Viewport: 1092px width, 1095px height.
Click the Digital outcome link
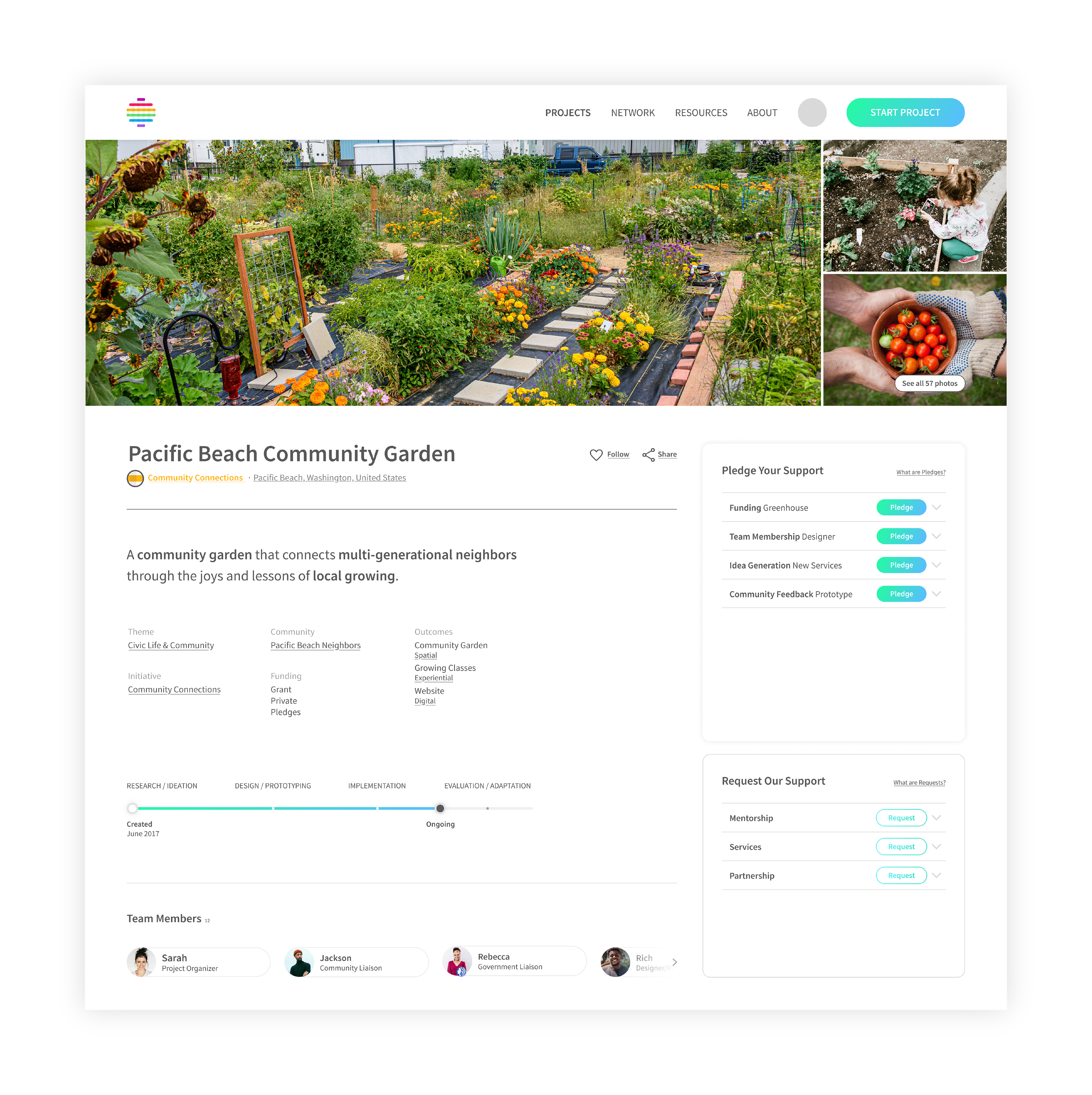(x=425, y=702)
